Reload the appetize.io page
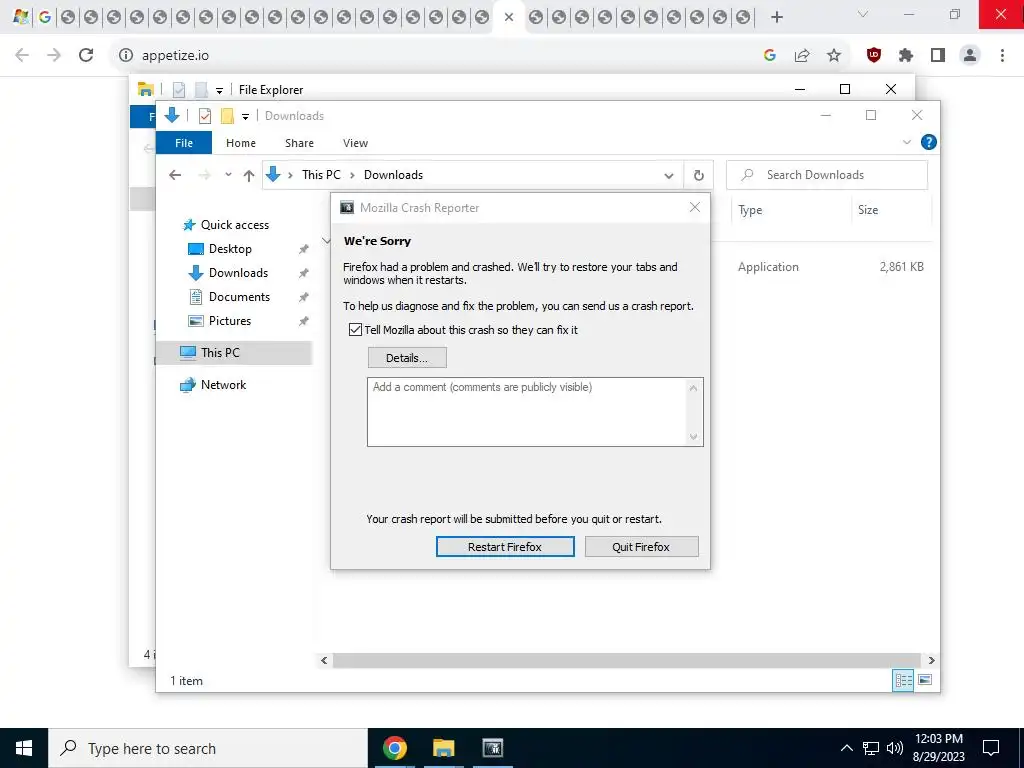Screen dimensions: 1024x768 [x=86, y=55]
